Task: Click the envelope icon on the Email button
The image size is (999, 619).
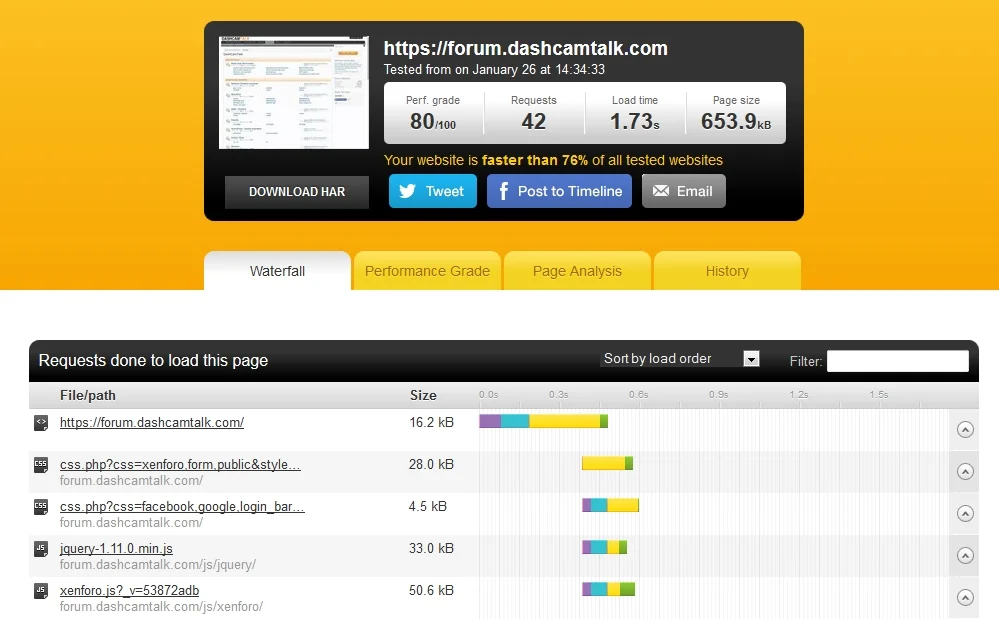Action: (x=661, y=191)
